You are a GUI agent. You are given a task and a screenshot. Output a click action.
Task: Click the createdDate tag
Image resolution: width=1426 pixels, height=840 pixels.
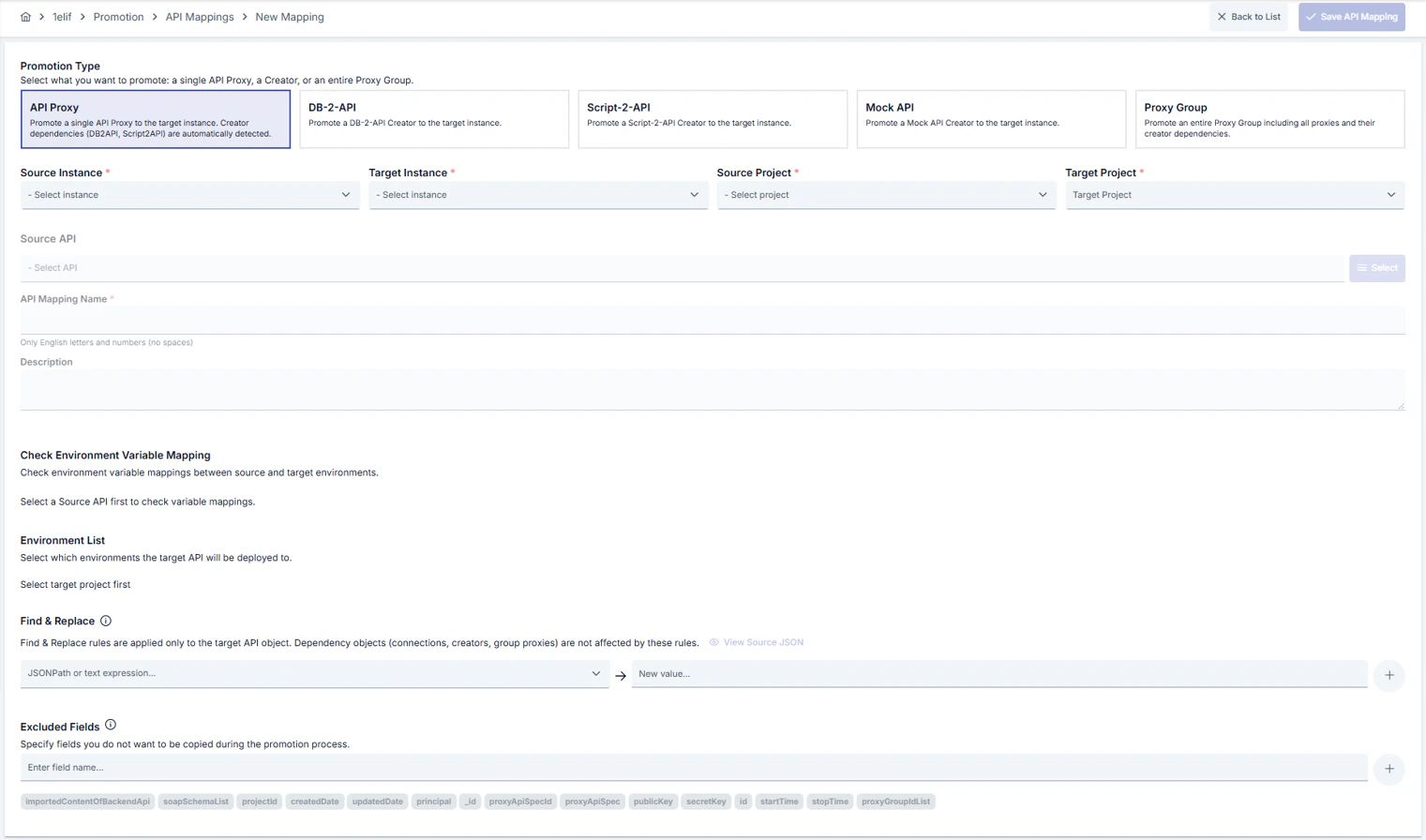pos(315,802)
